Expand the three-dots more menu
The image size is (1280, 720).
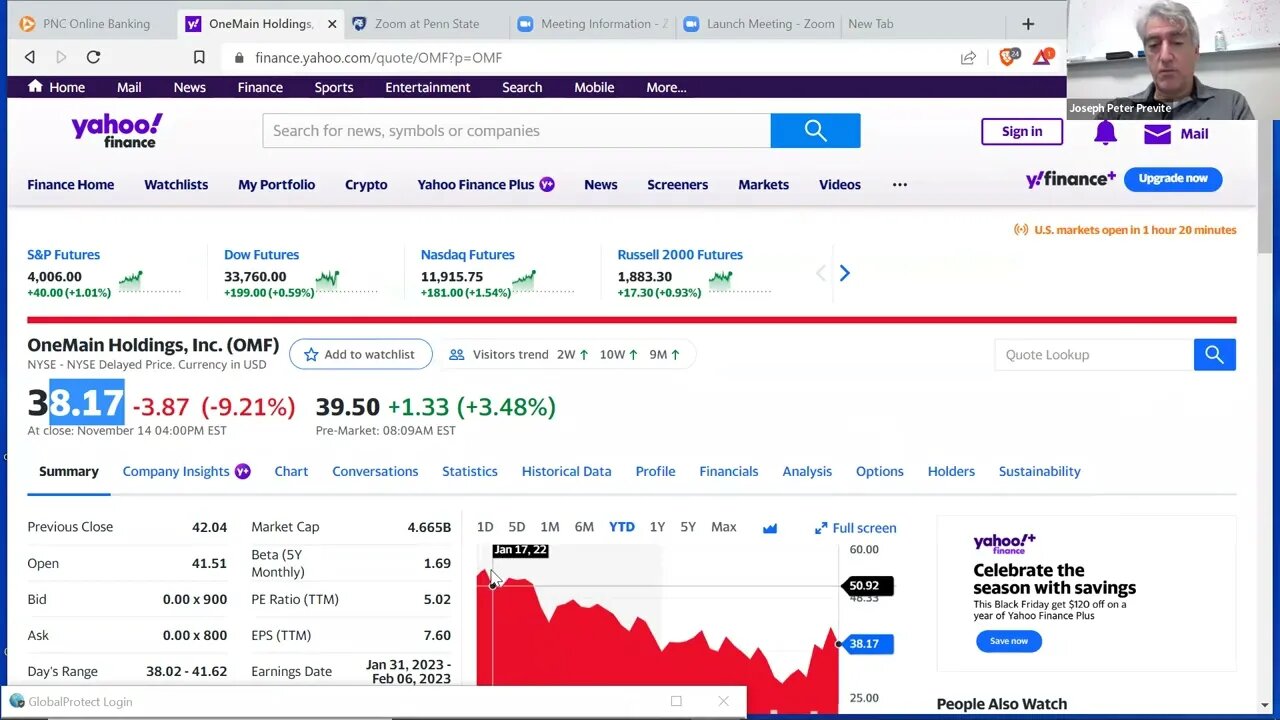coord(900,184)
